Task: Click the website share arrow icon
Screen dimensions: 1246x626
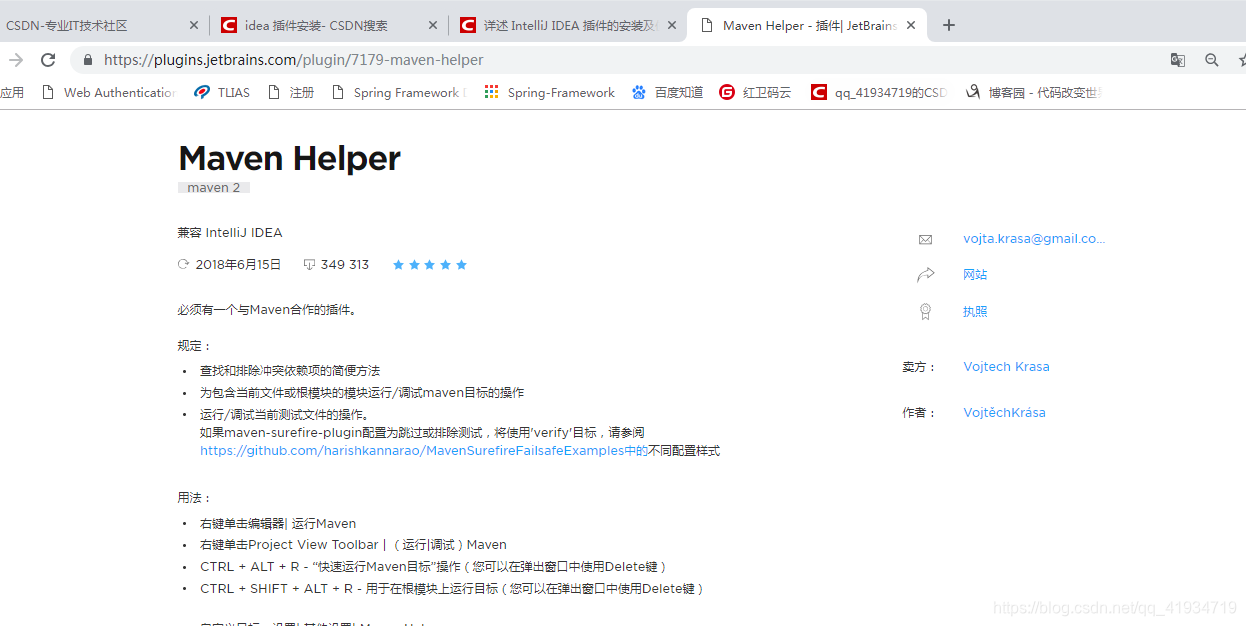Action: 925,275
